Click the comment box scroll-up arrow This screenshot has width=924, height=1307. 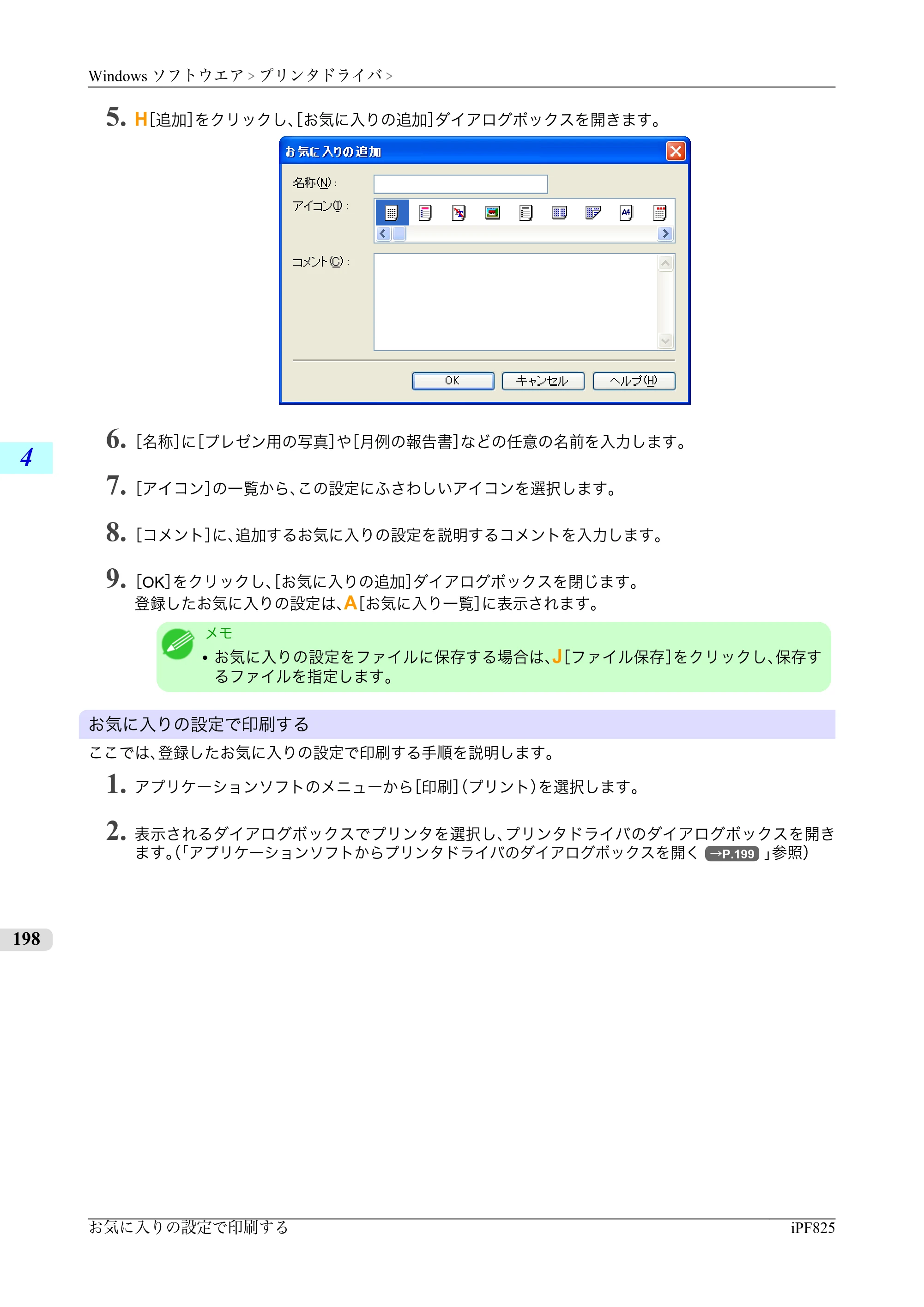665,263
